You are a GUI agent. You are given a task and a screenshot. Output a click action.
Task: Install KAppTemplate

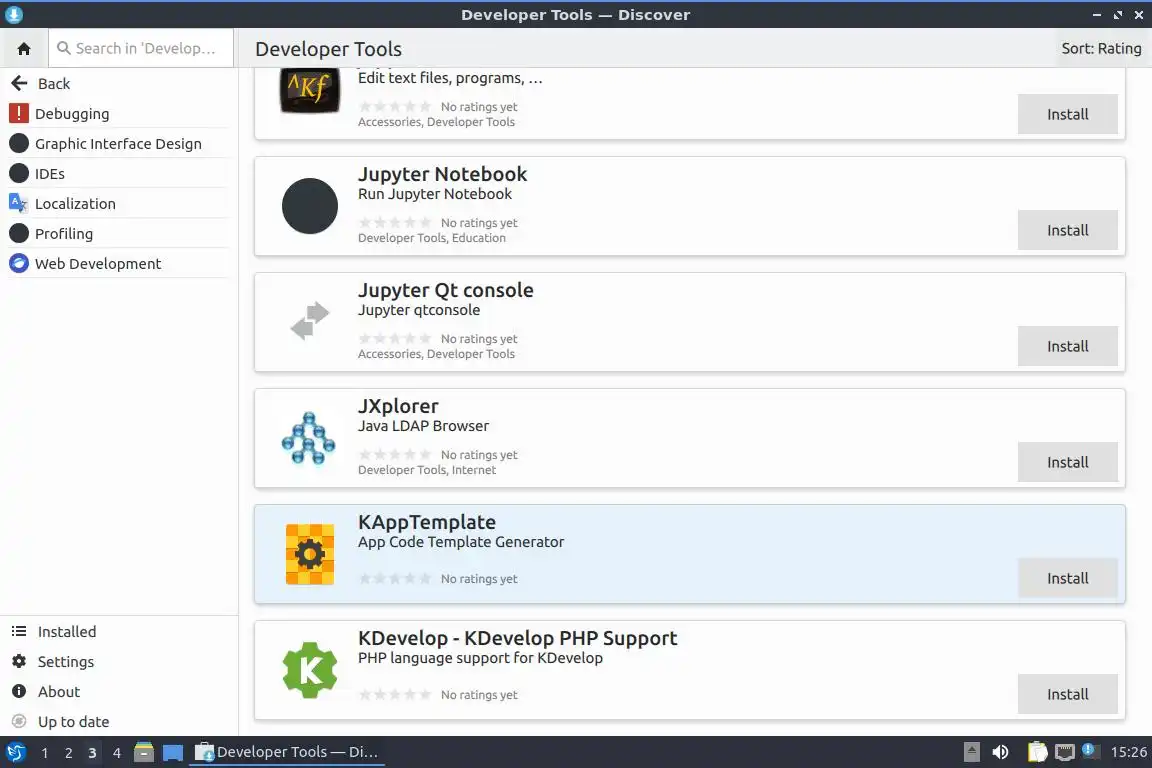1068,578
